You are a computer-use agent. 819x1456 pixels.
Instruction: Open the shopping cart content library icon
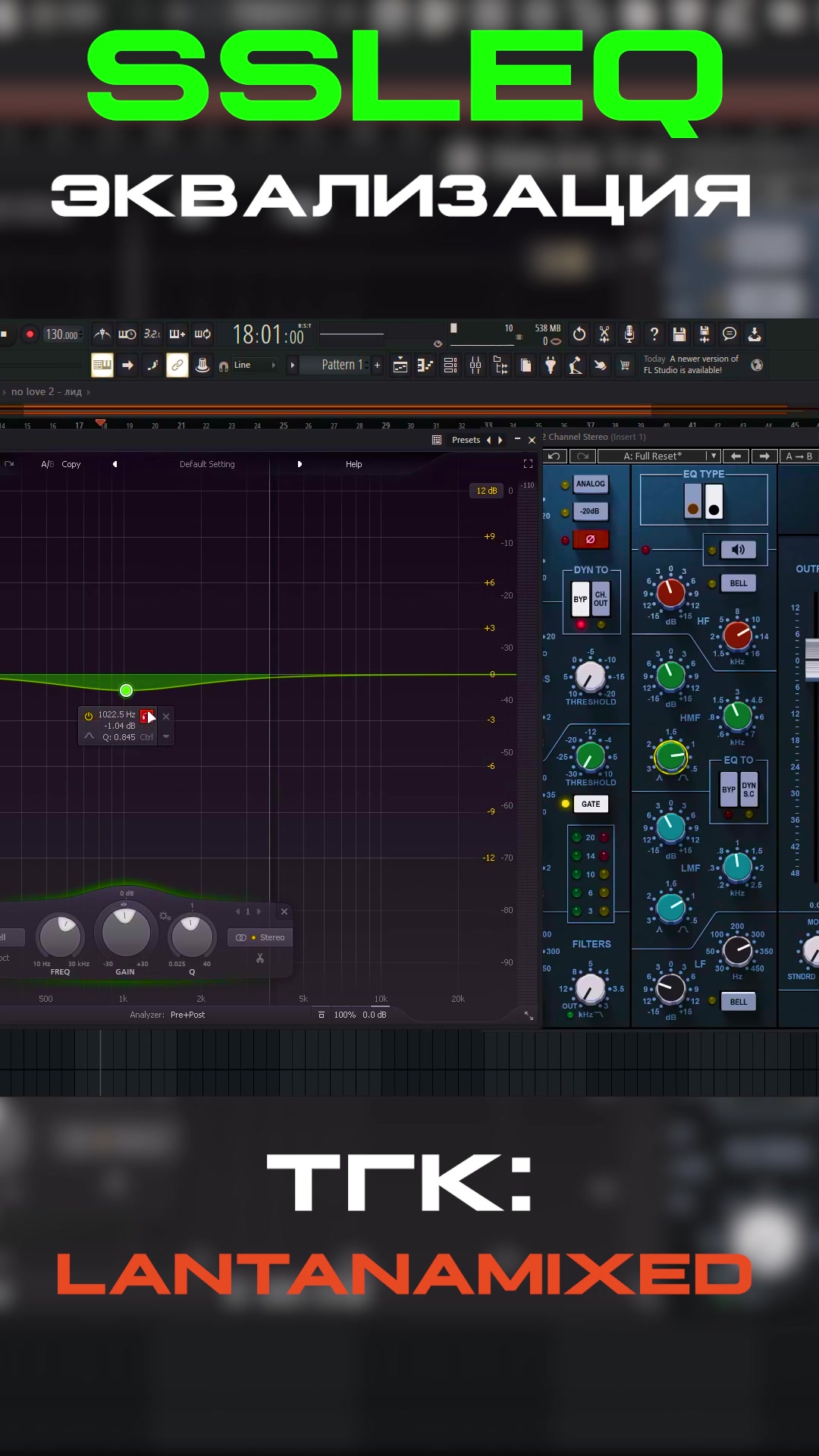pos(625,366)
